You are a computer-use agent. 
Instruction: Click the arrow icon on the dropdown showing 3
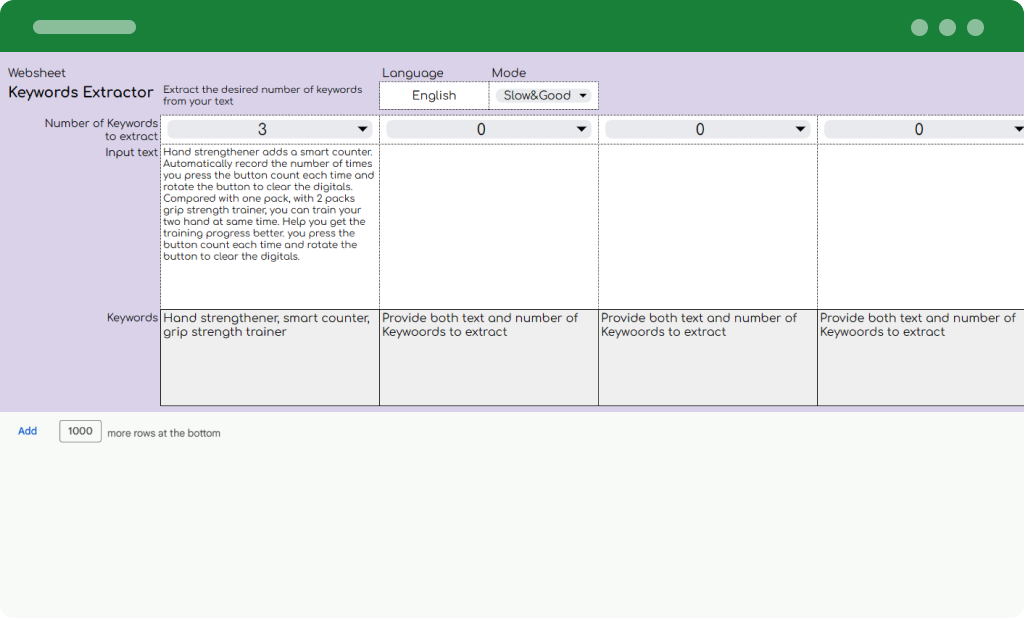(364, 129)
